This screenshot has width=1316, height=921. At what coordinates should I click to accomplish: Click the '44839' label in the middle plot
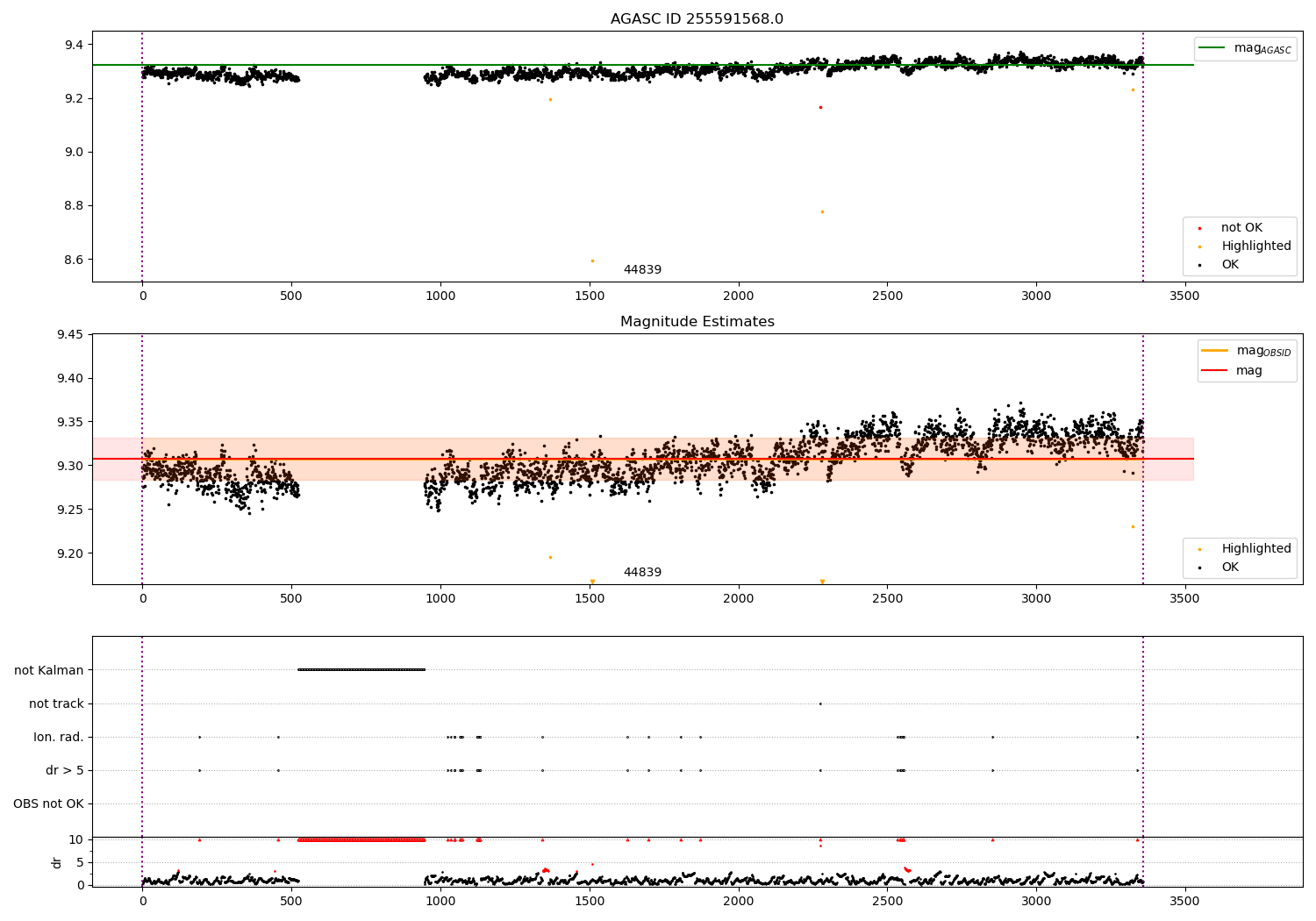point(642,573)
